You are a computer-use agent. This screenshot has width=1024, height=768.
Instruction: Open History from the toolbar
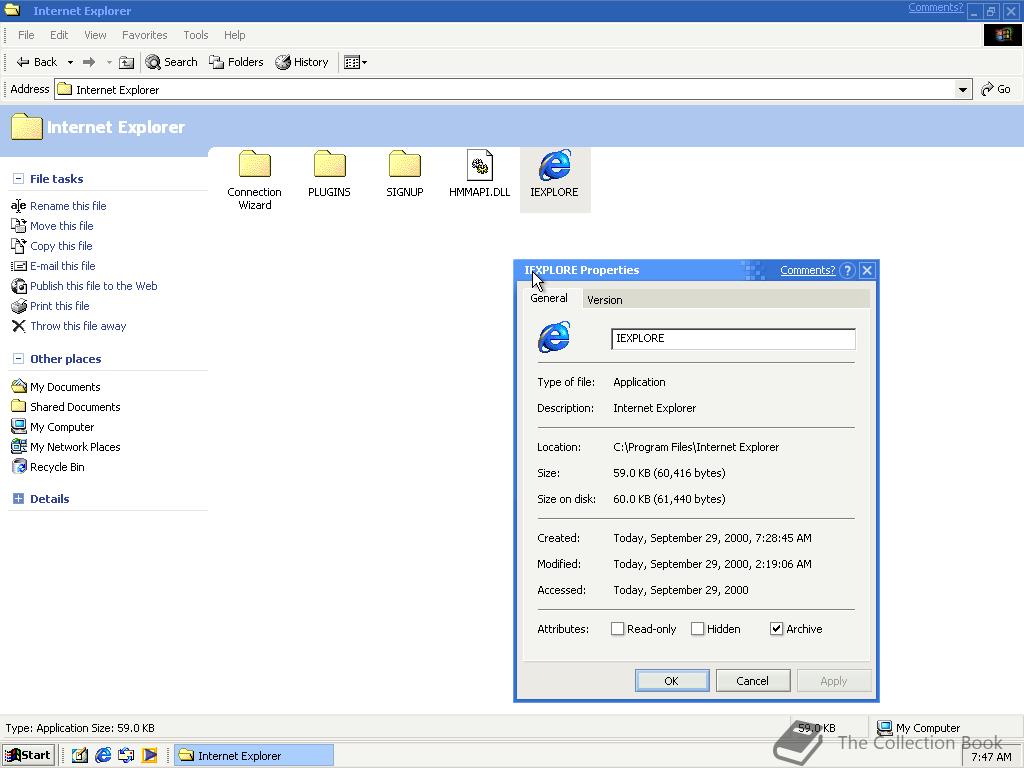[302, 62]
